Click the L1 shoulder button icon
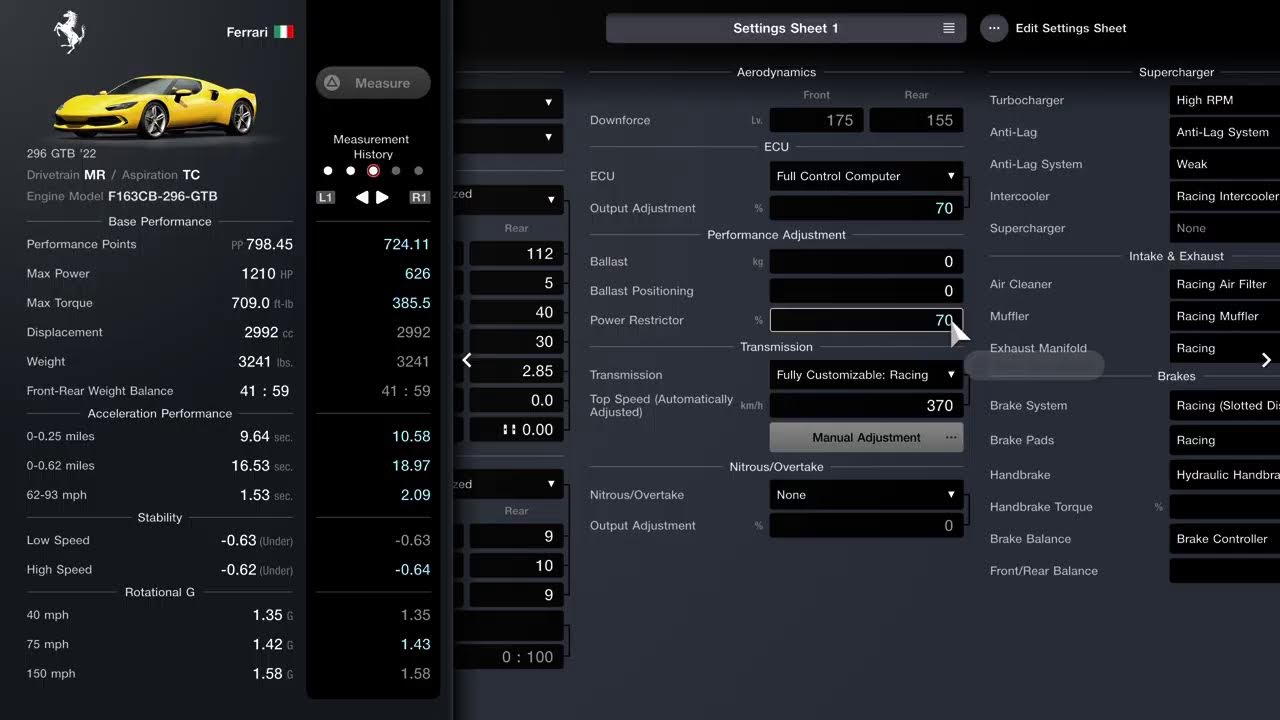 pos(325,198)
